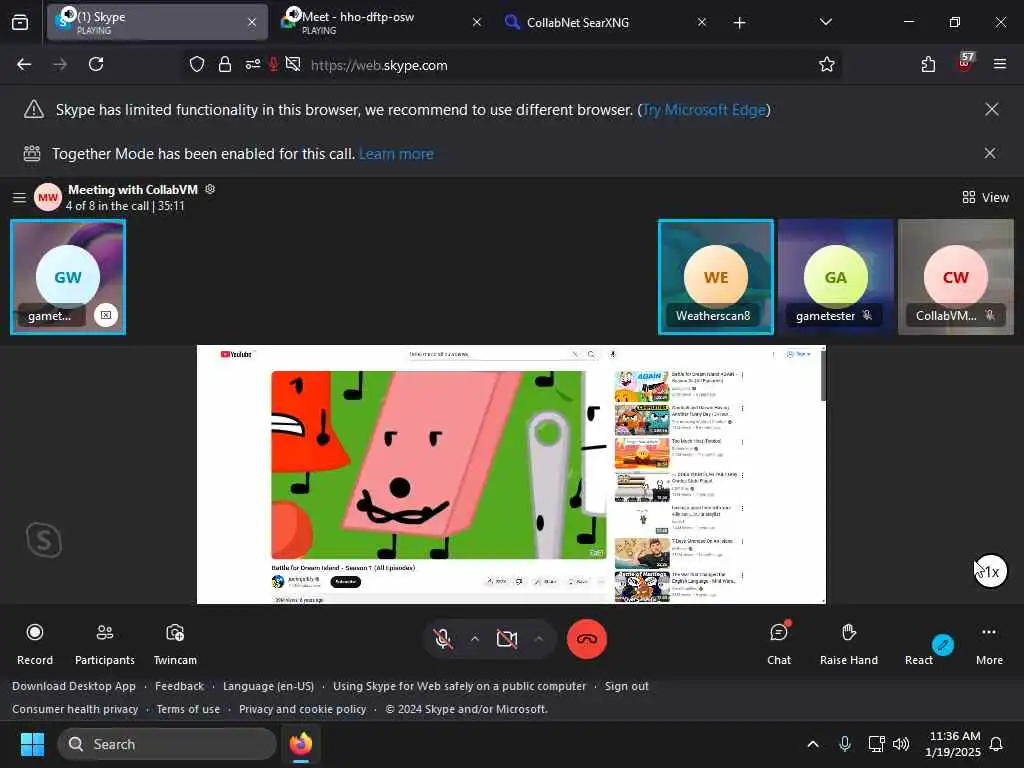Open Privacy and cookie policy
The height and width of the screenshot is (768, 1024).
(x=302, y=709)
